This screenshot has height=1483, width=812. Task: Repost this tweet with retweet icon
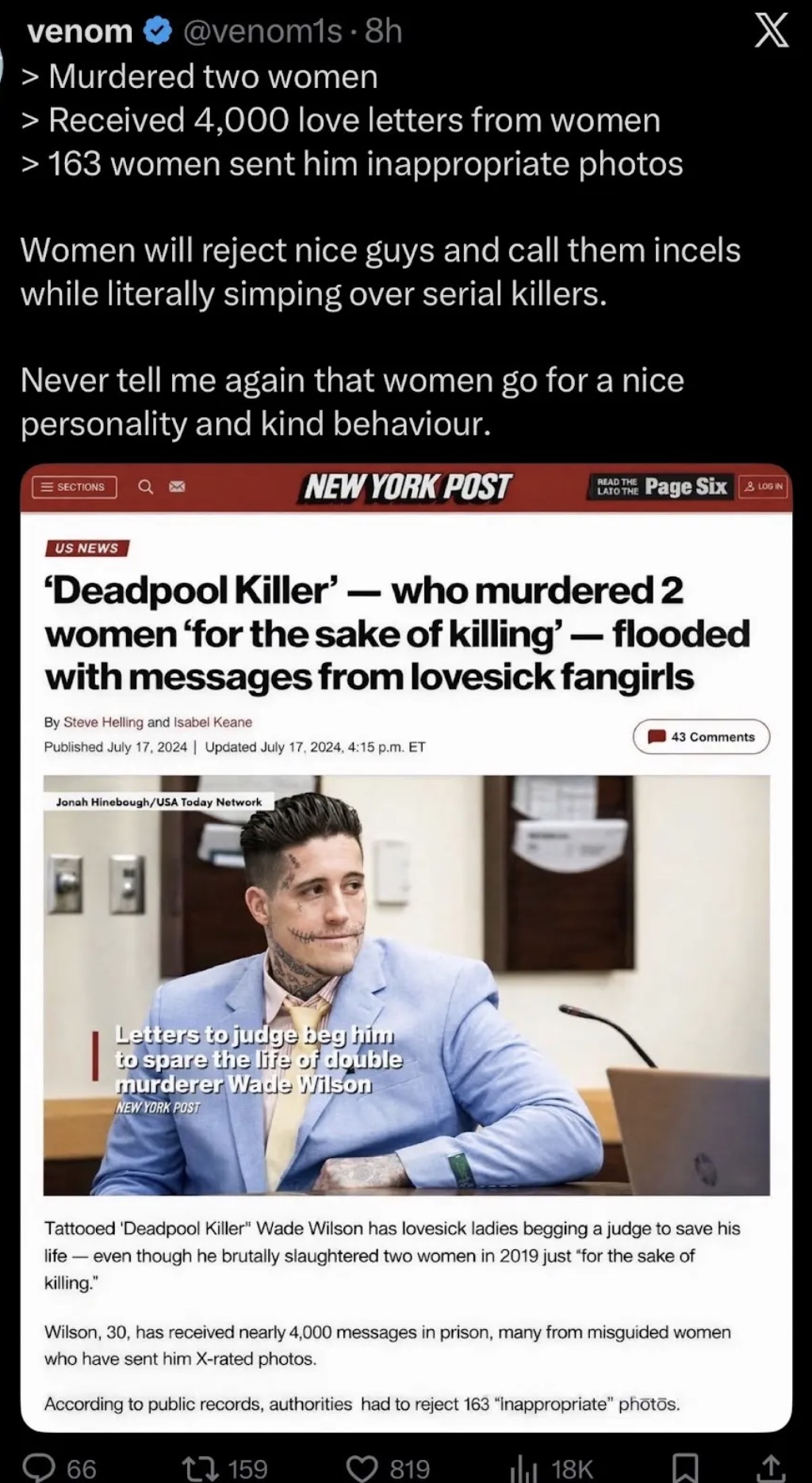tap(202, 1468)
